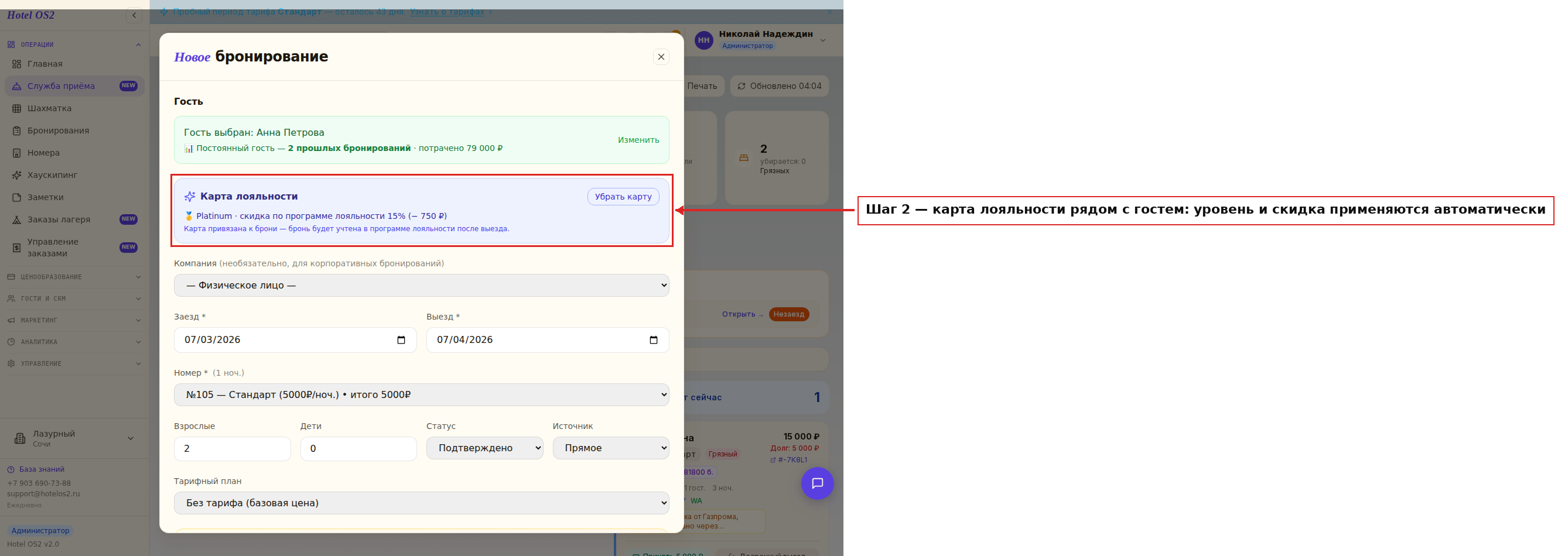Expand the Гости и CRM section
Screen dimensions: 1568x556
[x=74, y=298]
